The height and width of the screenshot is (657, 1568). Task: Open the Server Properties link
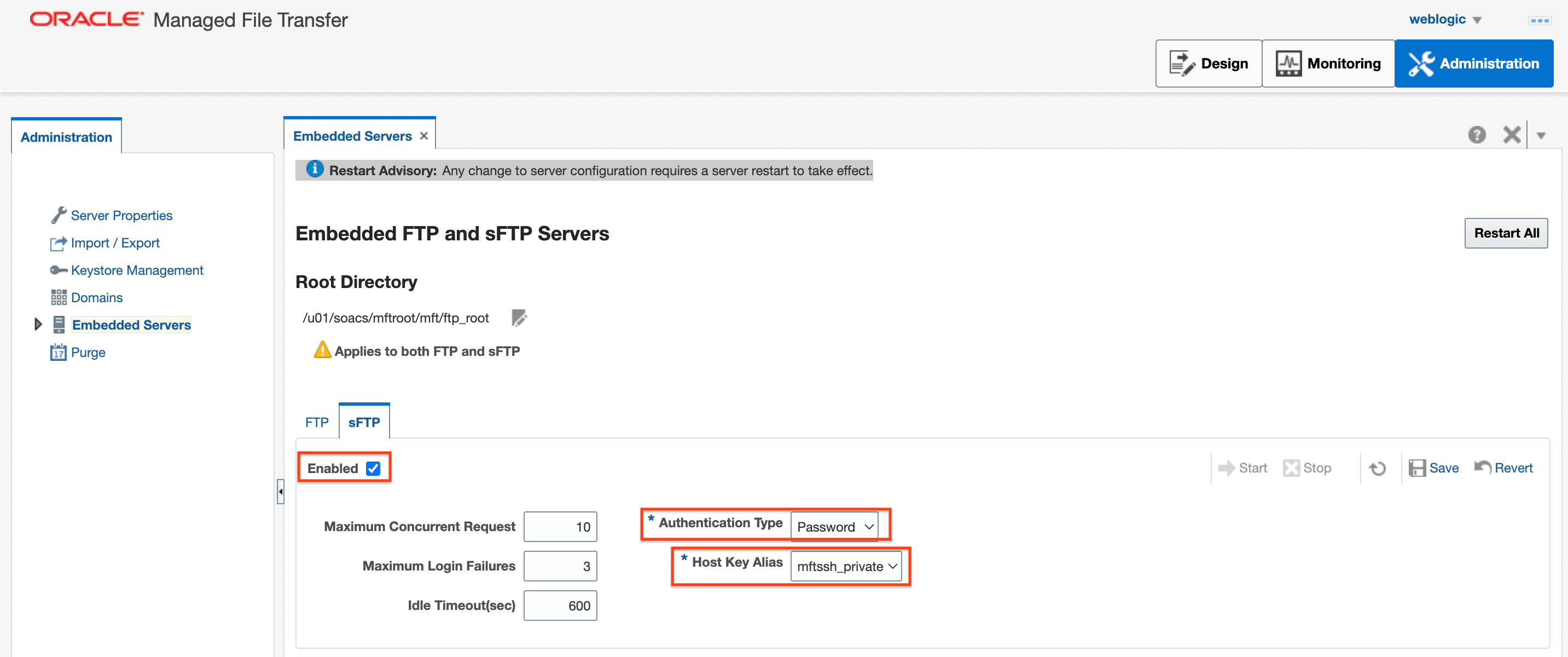(x=122, y=215)
